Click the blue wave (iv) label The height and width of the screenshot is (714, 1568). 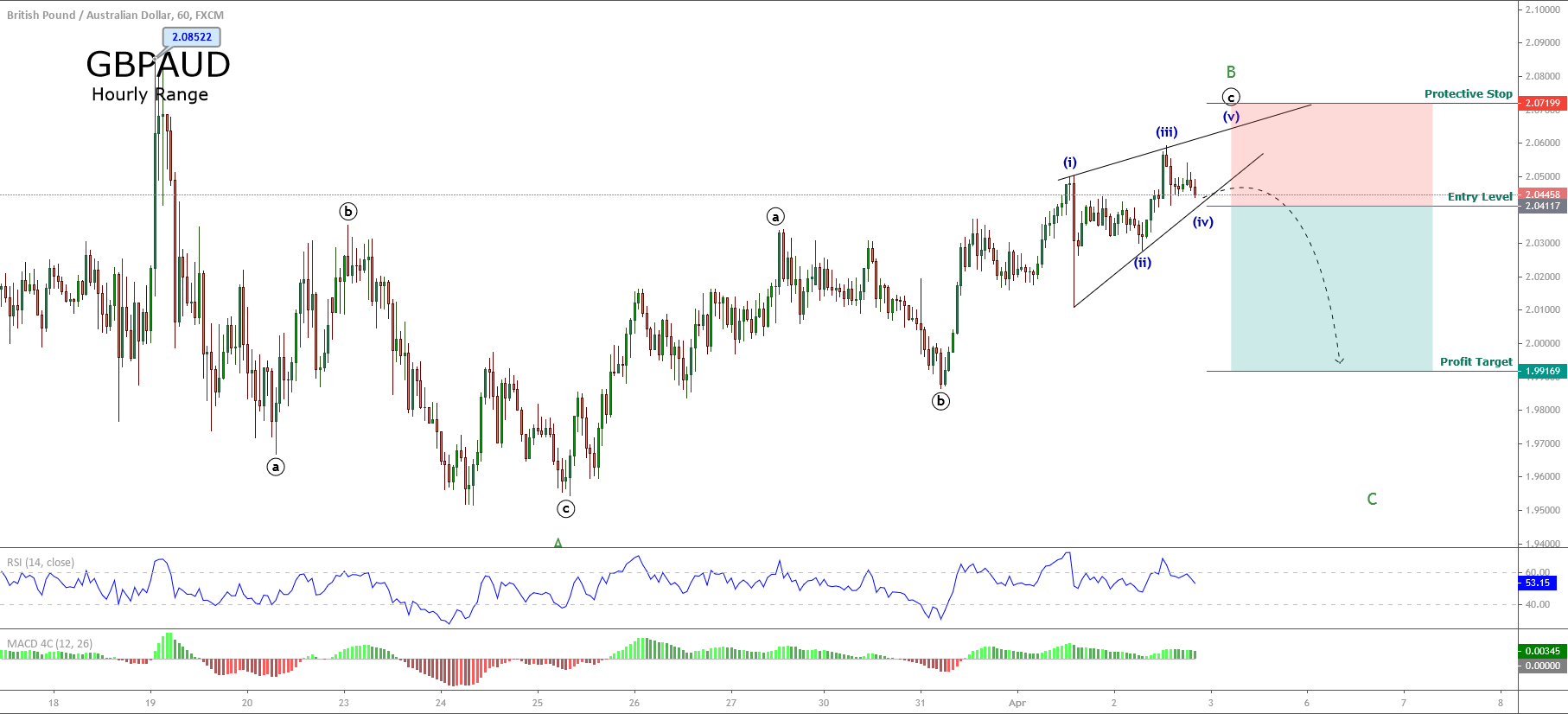coord(1203,222)
